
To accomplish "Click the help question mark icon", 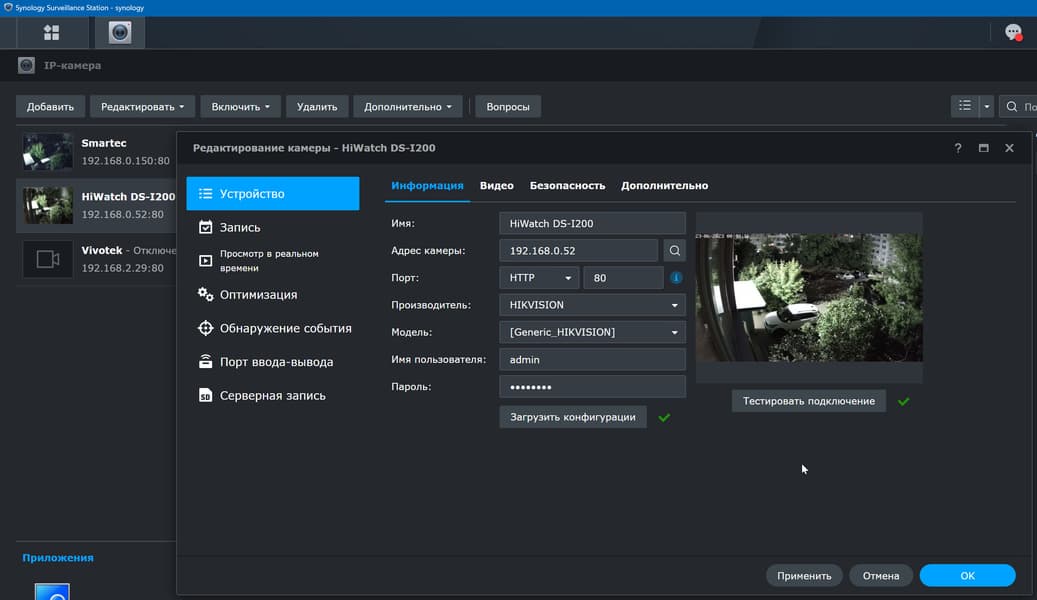I will [x=957, y=148].
